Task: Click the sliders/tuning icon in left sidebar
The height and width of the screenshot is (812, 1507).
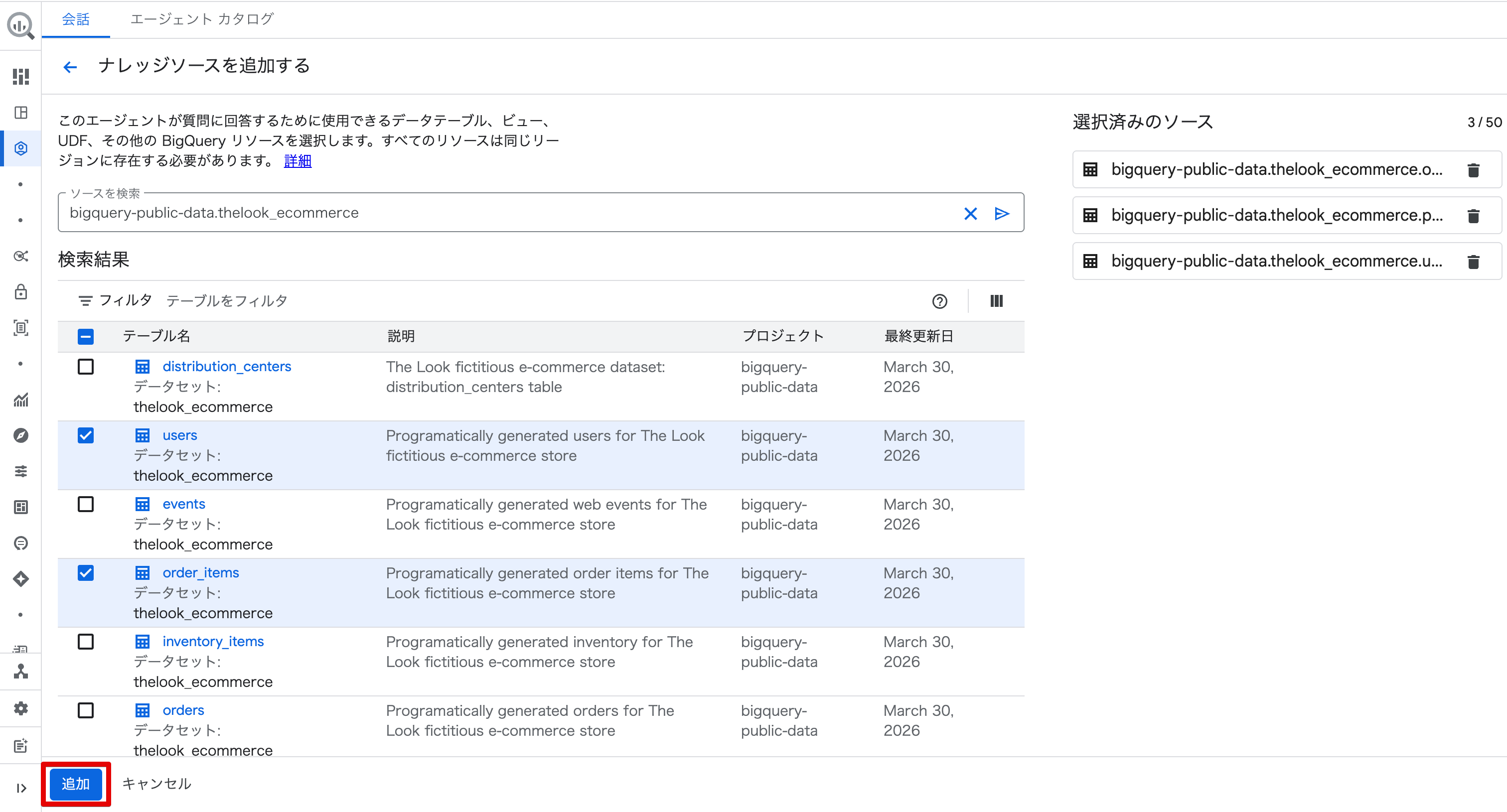Action: [20, 471]
